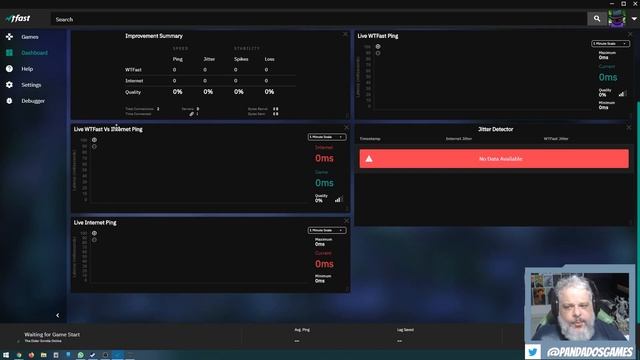Screen dimensions: 640x360
Task: Click the Avg. Ping label in status bar
Action: (302, 330)
